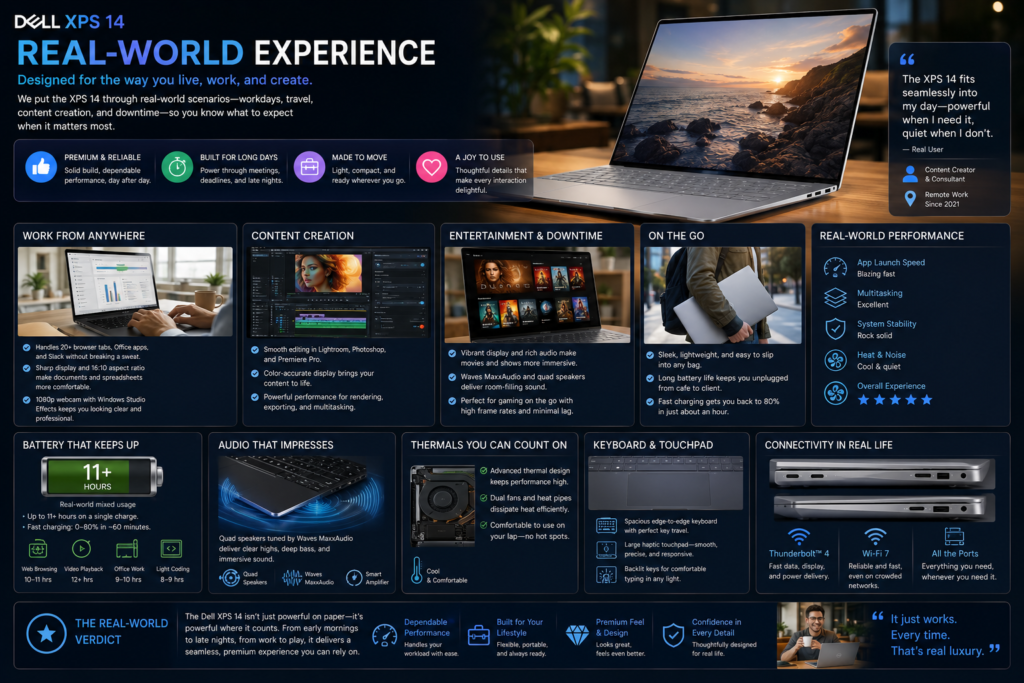Click the Light Coding icon
1024x683 pixels.
click(x=171, y=548)
